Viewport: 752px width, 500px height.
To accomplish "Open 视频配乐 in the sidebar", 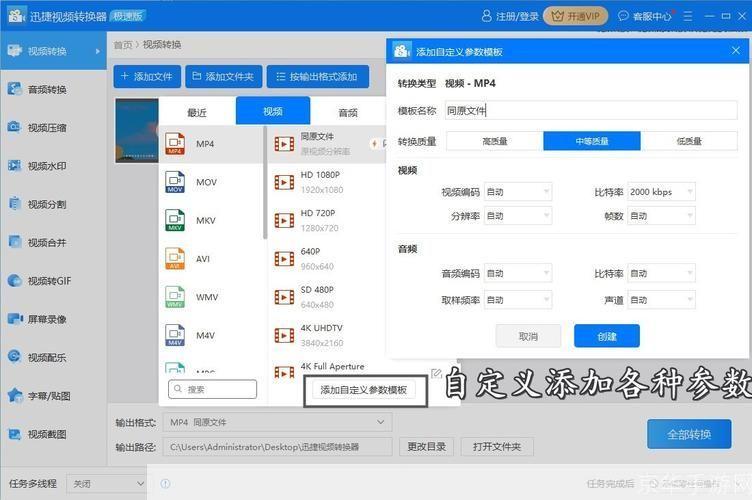I will click(x=53, y=358).
